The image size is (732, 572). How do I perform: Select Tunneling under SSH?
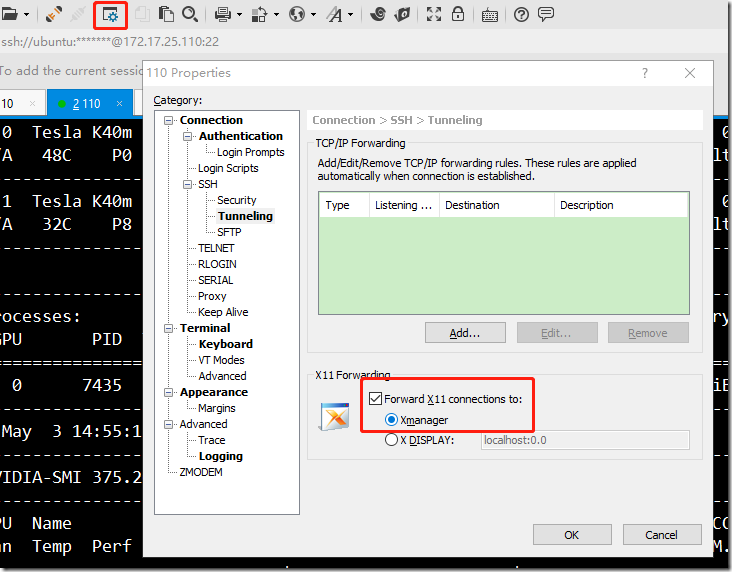245,216
